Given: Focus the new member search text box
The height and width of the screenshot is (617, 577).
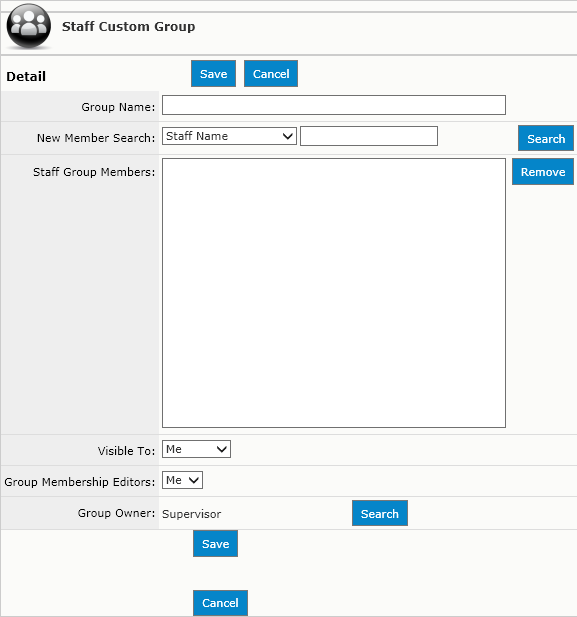Looking at the screenshot, I should pos(369,136).
